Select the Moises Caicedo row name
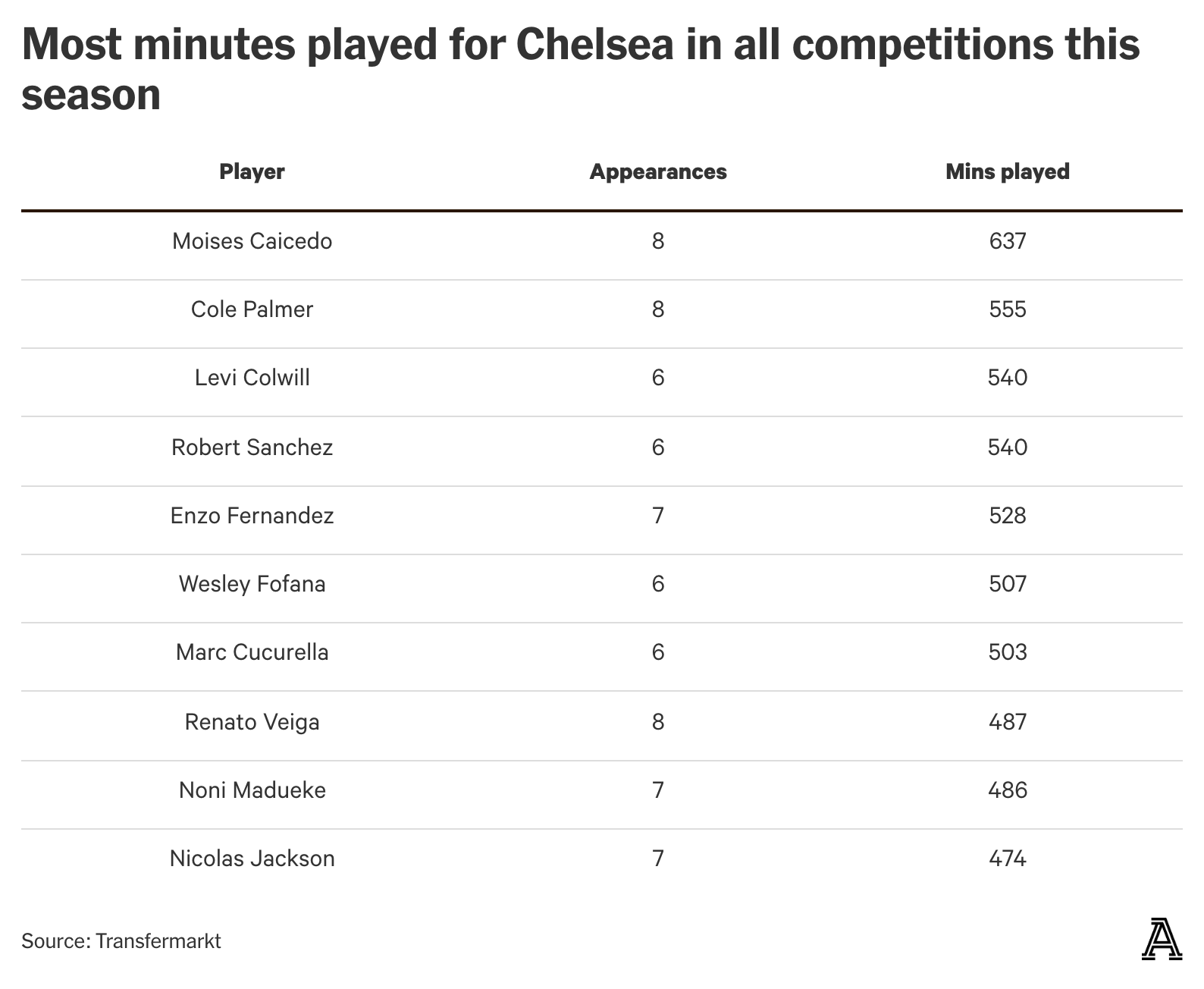The image size is (1204, 989). (x=252, y=241)
